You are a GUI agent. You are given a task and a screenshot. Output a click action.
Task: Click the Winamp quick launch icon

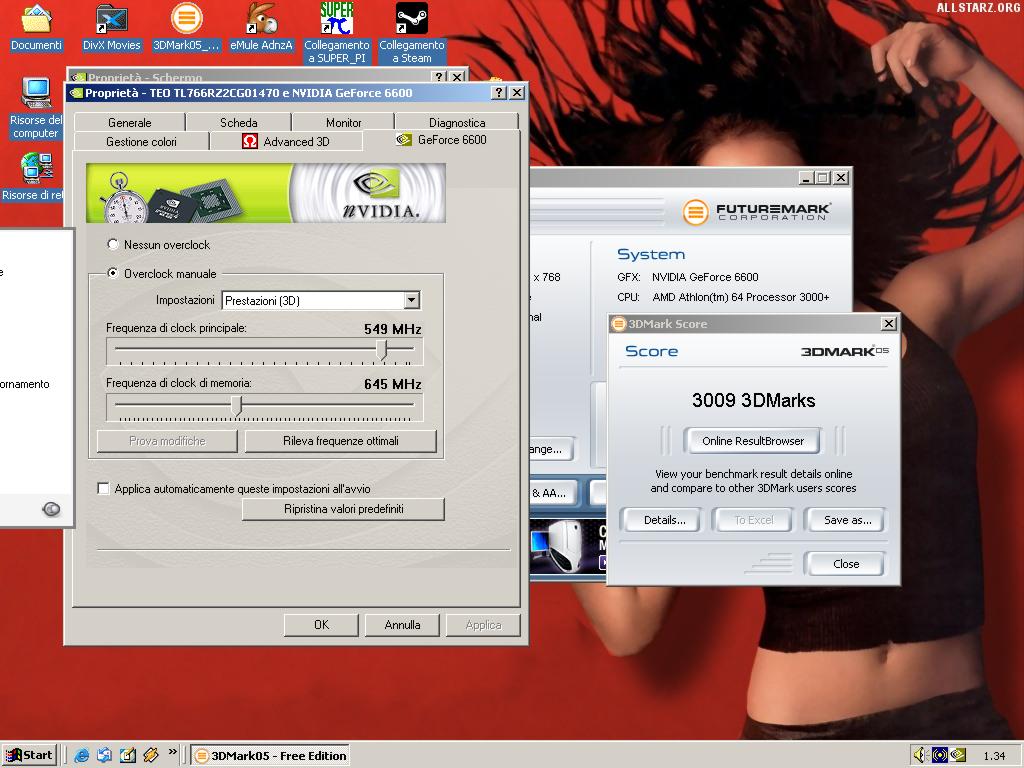[151, 755]
